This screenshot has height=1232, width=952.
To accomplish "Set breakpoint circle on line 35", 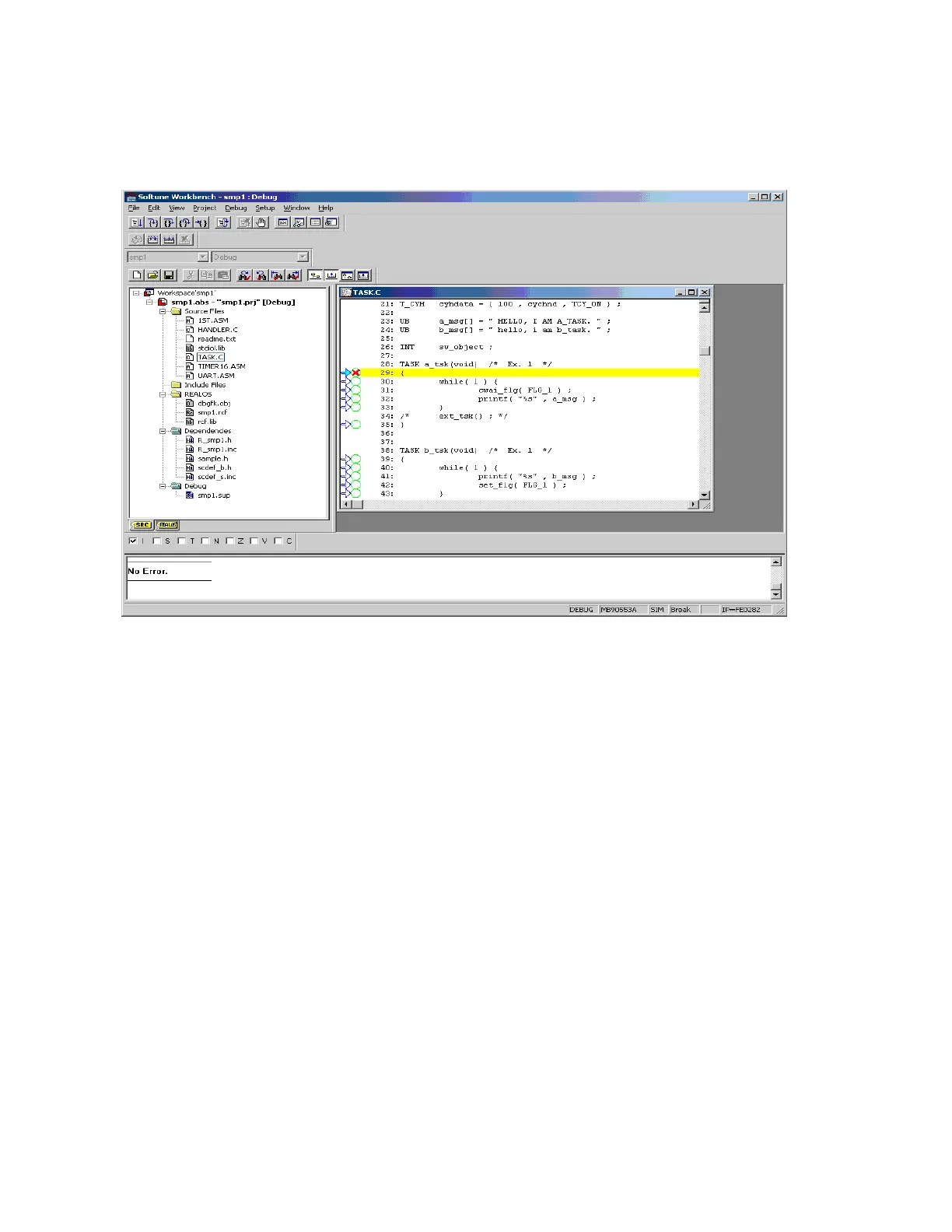I will [x=356, y=425].
